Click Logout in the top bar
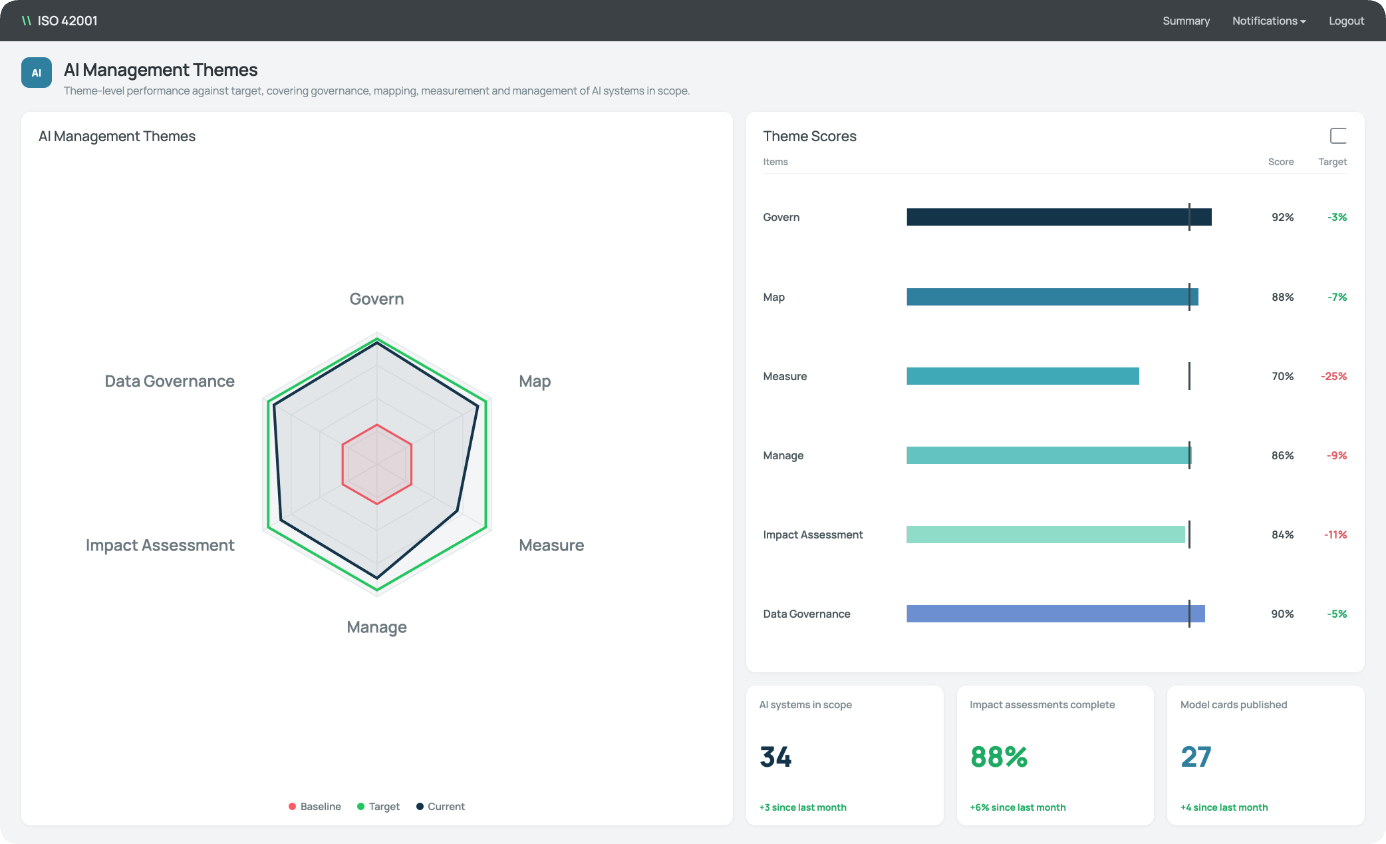Image resolution: width=1386 pixels, height=844 pixels. pos(1346,21)
